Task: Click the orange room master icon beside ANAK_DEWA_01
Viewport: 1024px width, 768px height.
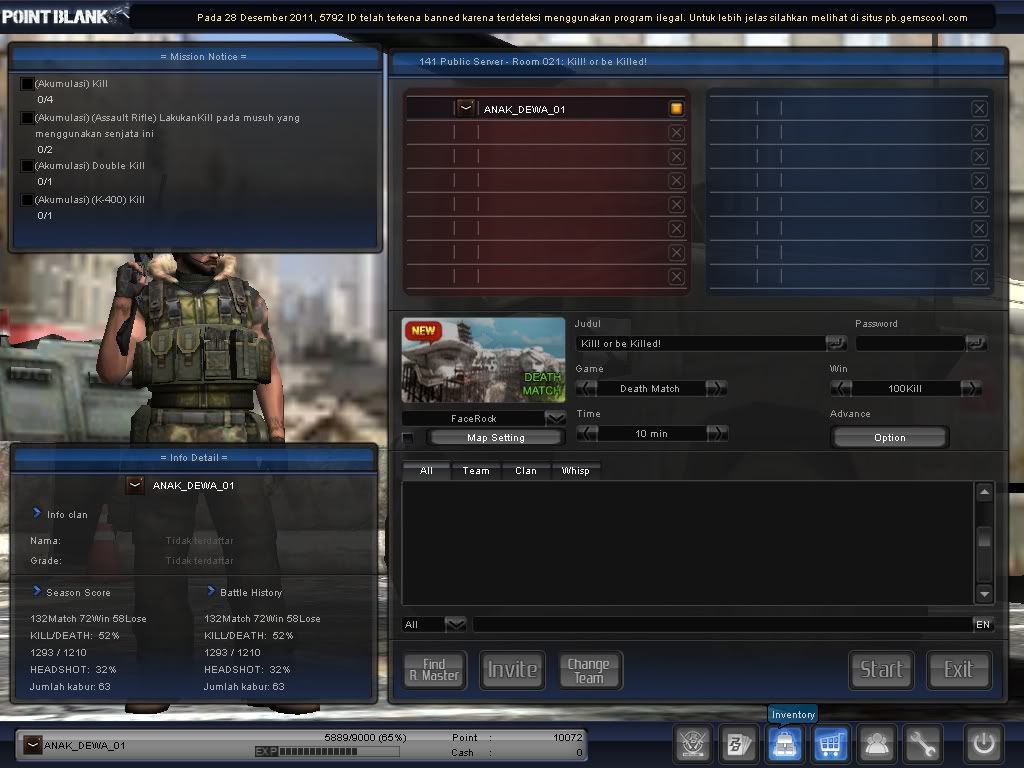Action: (x=677, y=108)
